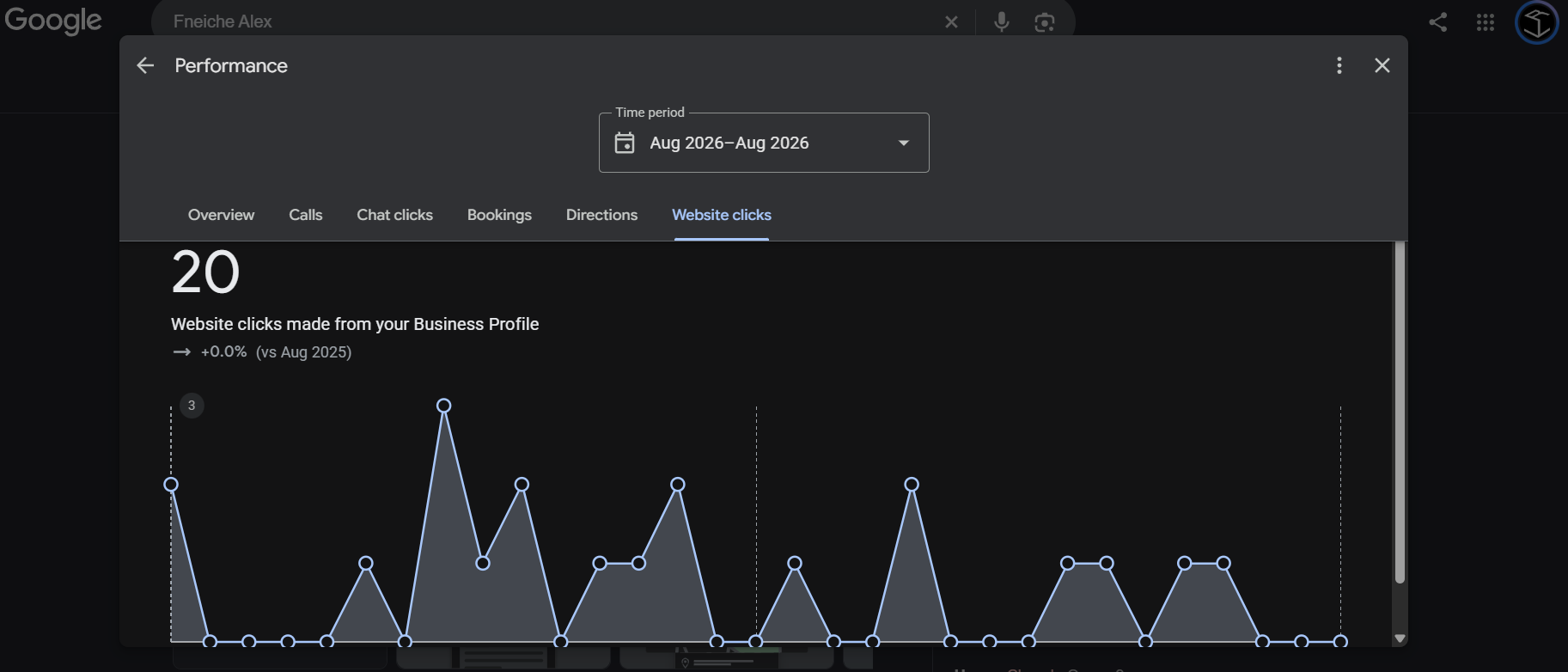1568x672 pixels.
Task: Click the Google logo
Action: point(53,21)
